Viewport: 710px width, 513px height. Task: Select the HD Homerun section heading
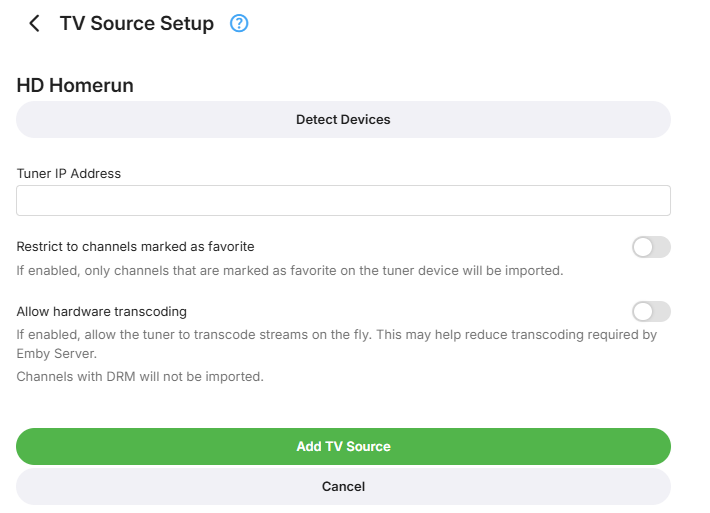tap(75, 86)
